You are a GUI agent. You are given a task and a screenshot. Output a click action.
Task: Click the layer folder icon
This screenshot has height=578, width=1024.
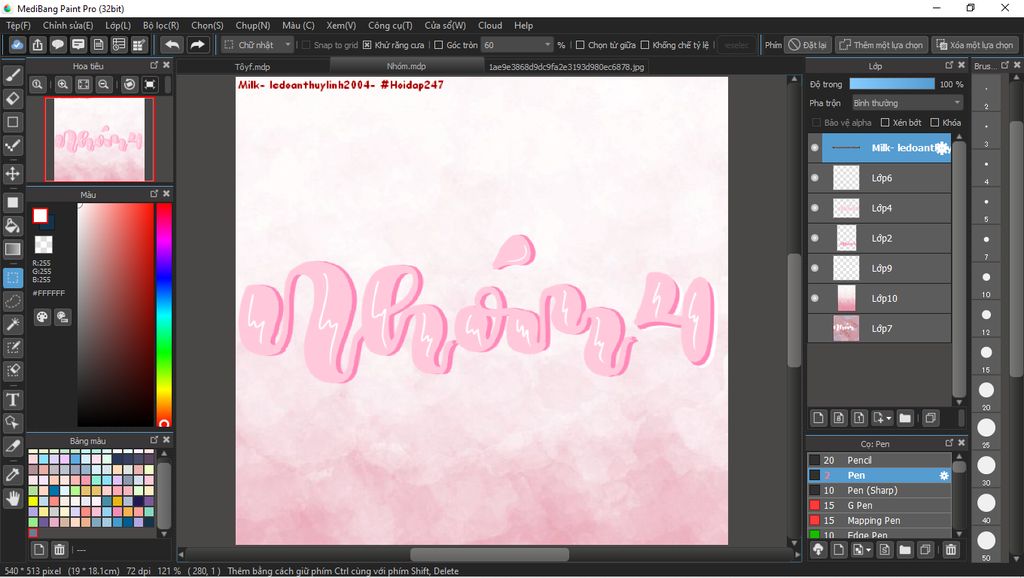[905, 418]
